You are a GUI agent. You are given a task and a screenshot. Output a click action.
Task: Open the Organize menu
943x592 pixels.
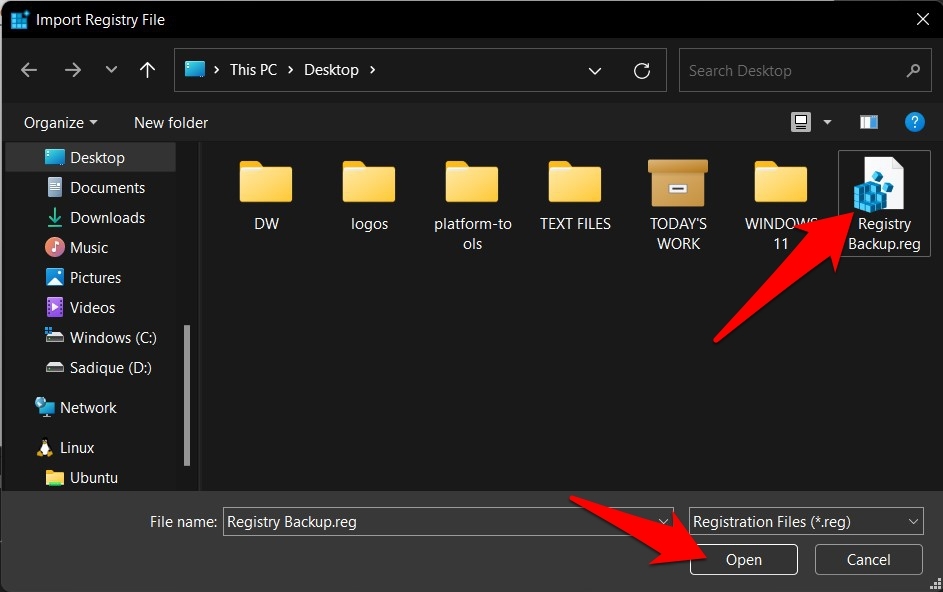(60, 123)
